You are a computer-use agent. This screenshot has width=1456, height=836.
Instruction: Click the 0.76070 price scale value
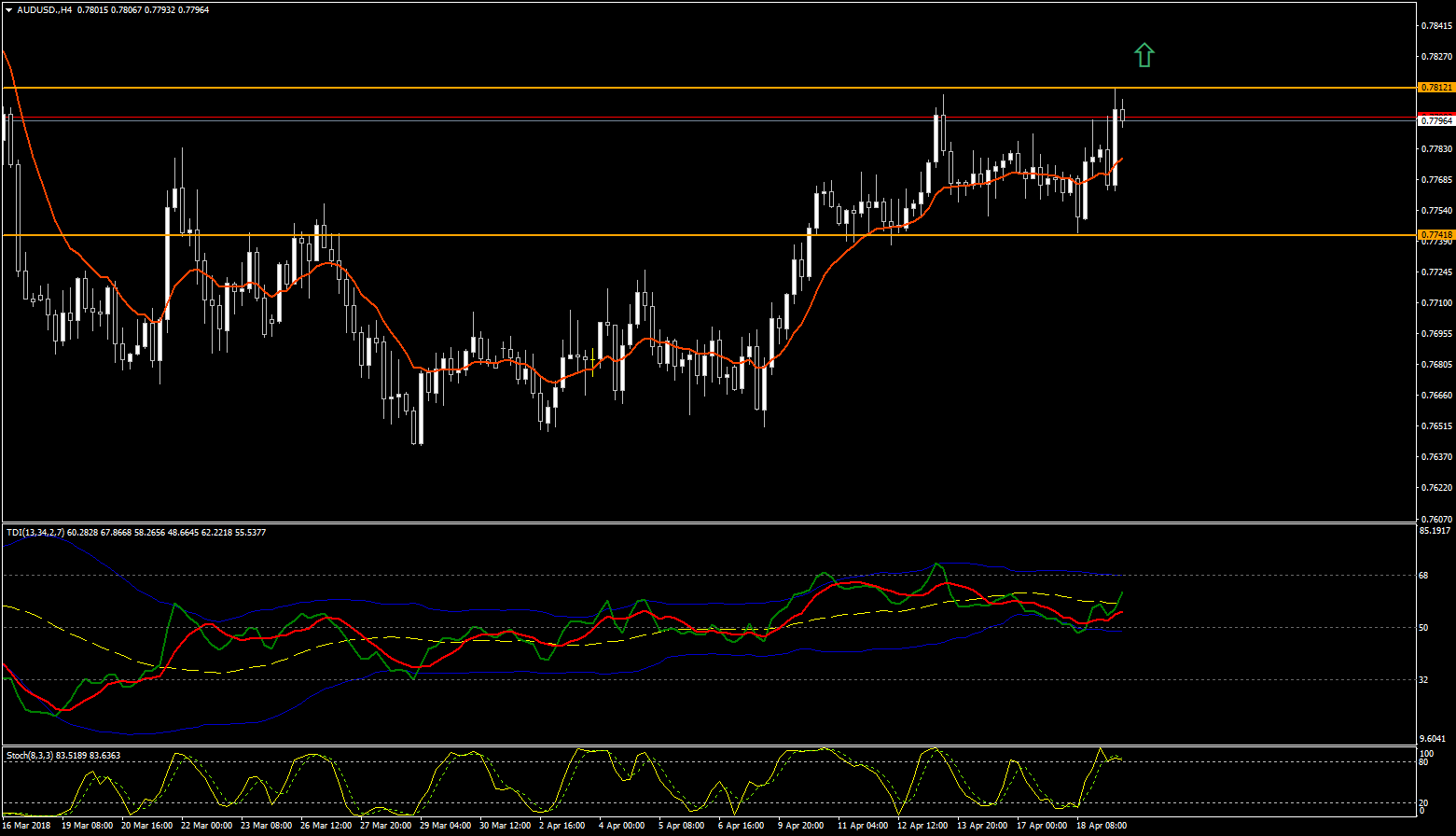[x=1435, y=518]
